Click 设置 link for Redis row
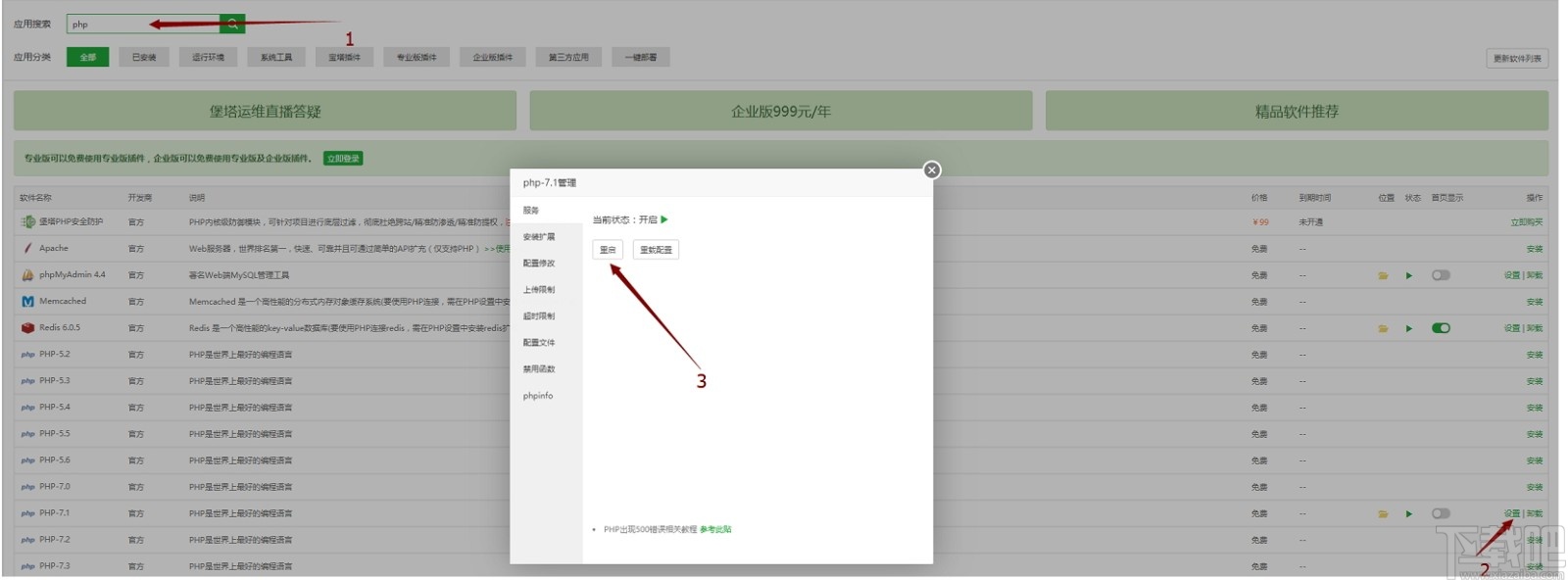This screenshot has height=580, width=1568. (1512, 328)
